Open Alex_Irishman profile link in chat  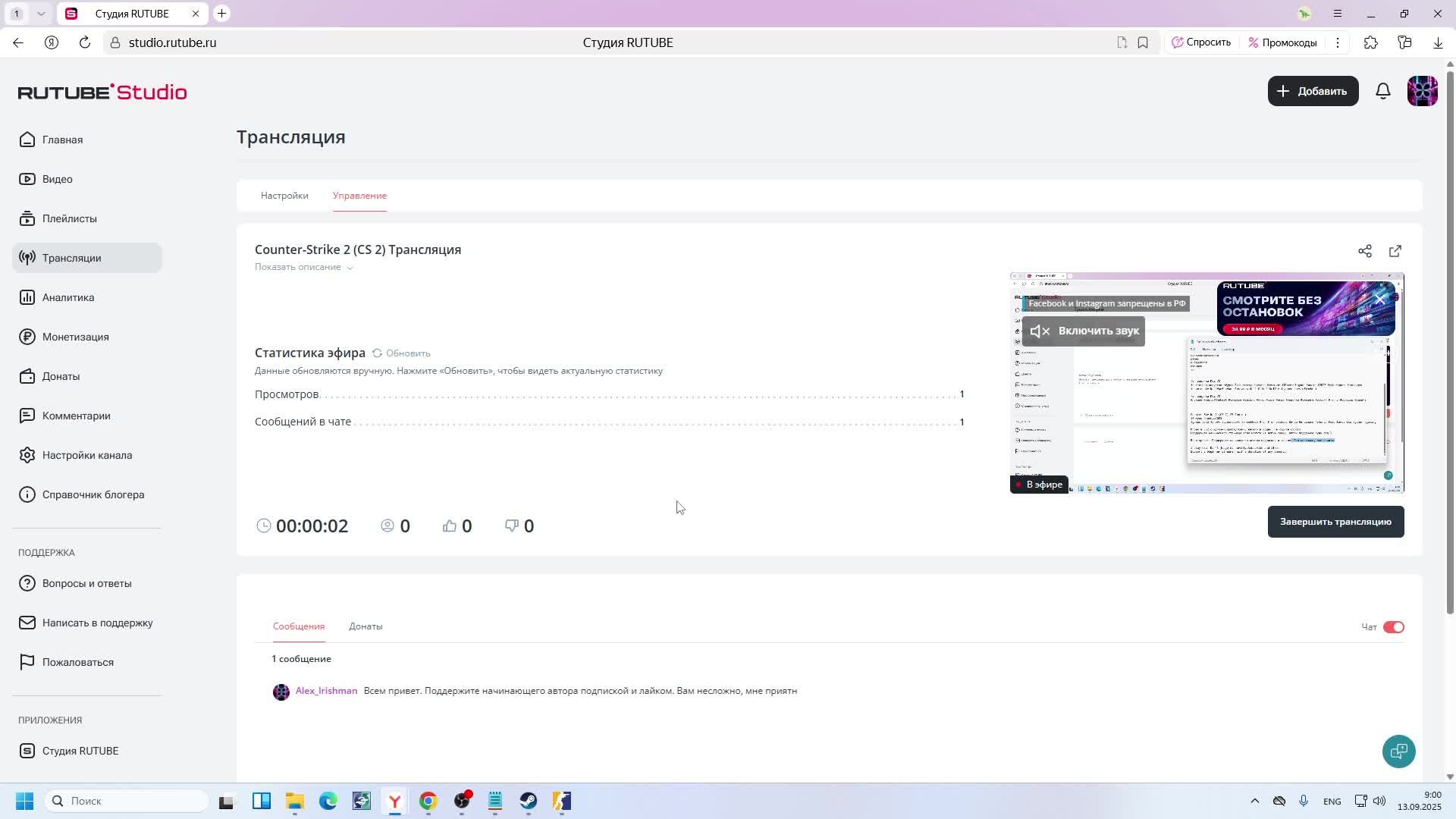click(x=326, y=691)
